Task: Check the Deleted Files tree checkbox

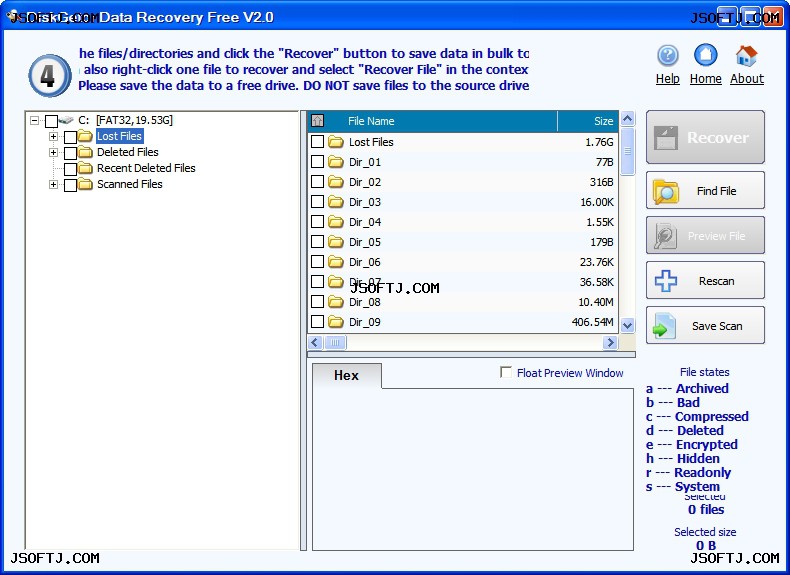Action: [x=70, y=153]
